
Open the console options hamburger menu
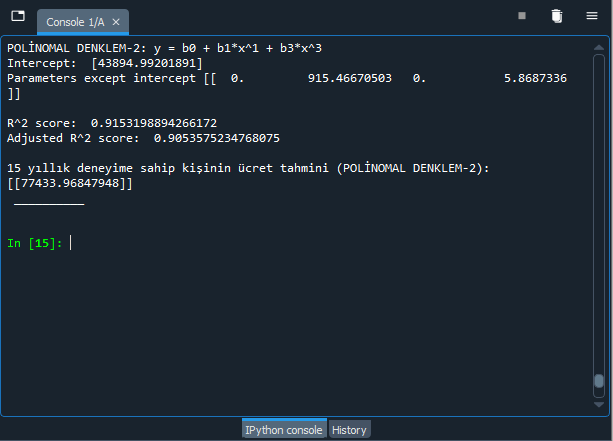tap(592, 16)
